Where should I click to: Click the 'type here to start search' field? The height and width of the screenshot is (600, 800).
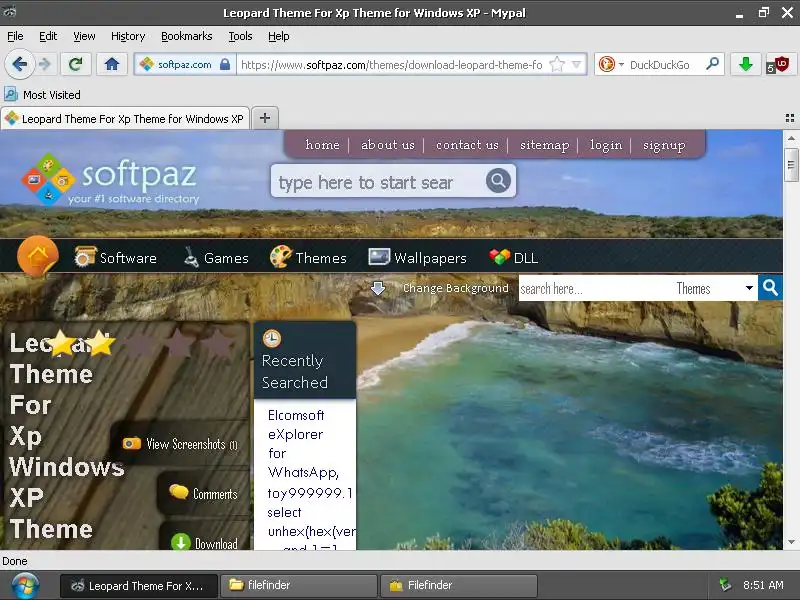coord(378,182)
